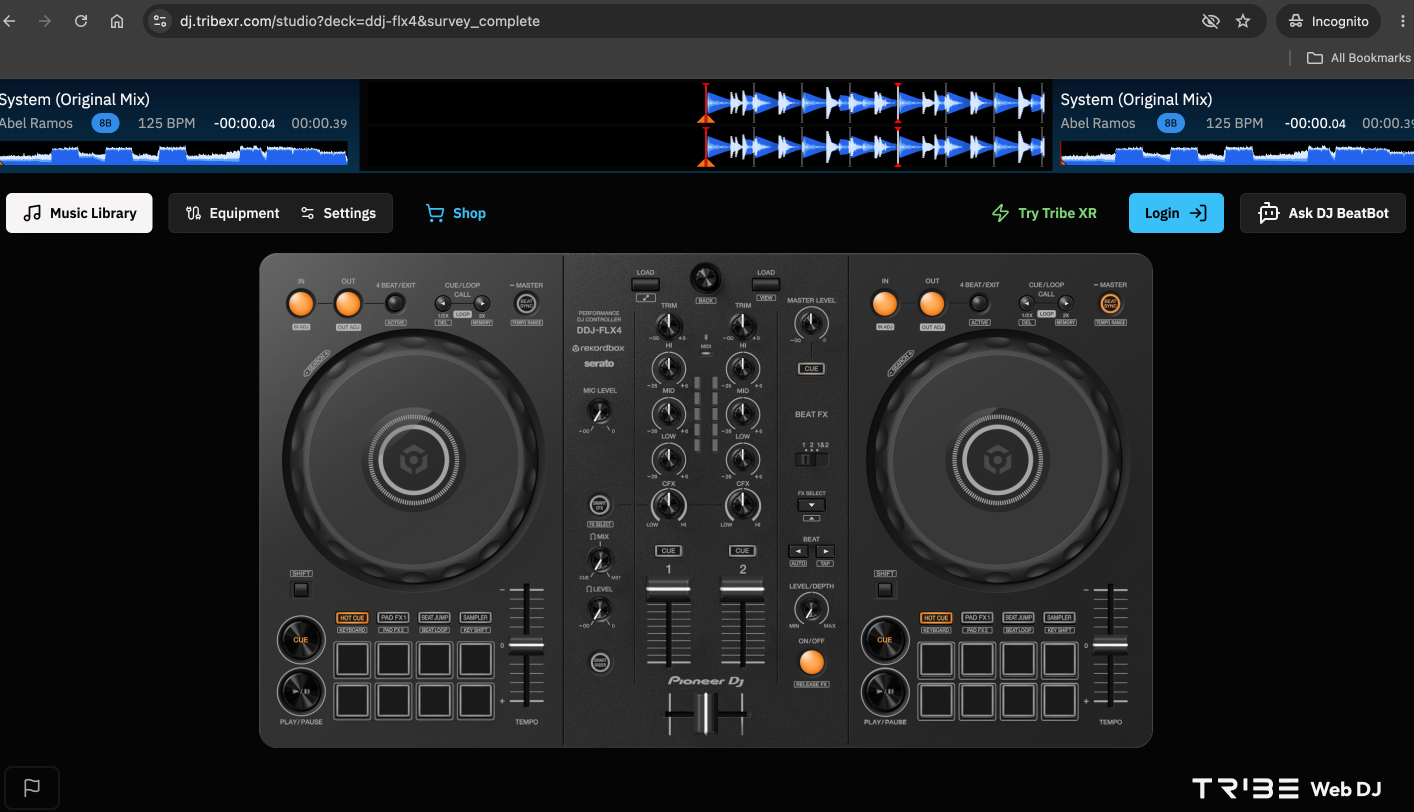Viewport: 1414px width, 812px height.
Task: Click the headphones MIX knob
Action: pos(600,561)
